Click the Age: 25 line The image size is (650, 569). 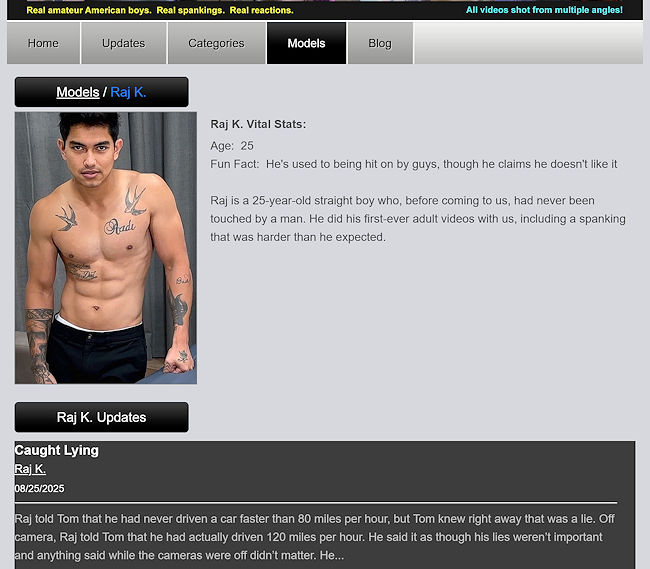232,146
